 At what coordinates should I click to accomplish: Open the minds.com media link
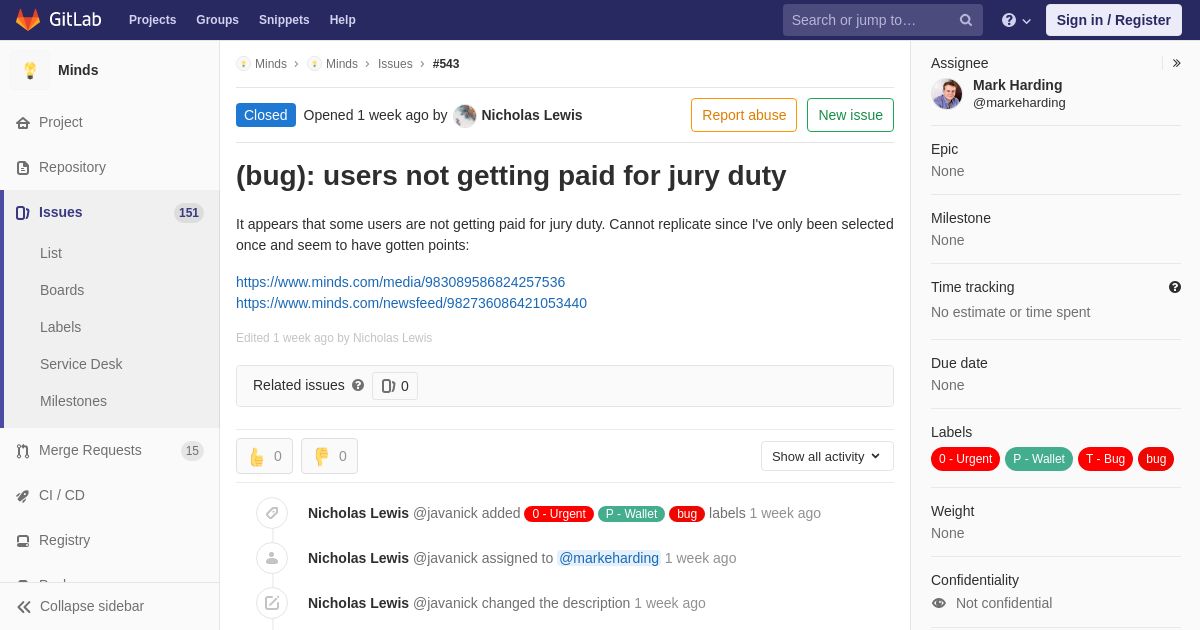tap(400, 282)
